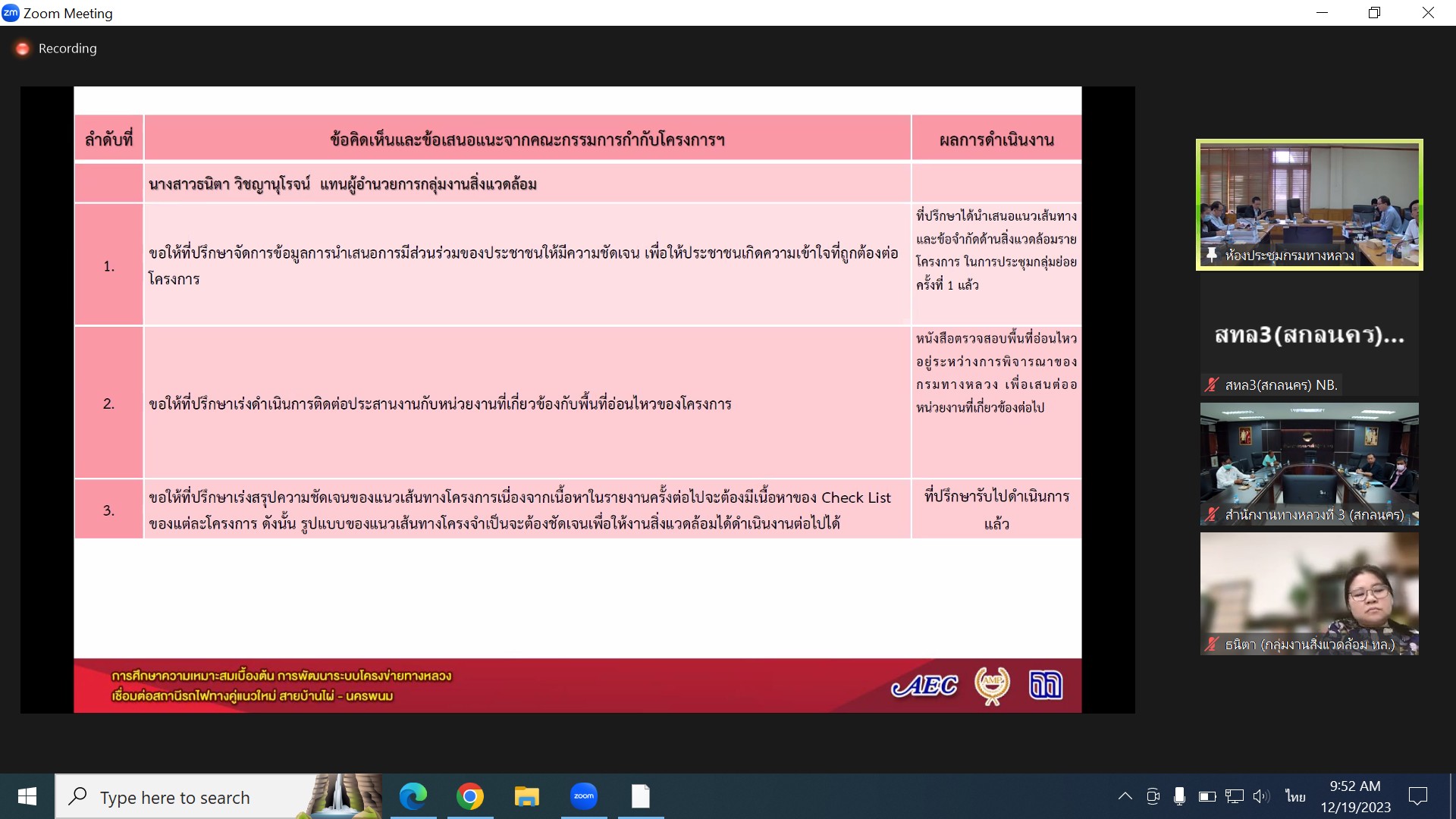Select the pinned ห้องประชุมกรมทางหลวง video thumbnail
The image size is (1456, 819).
tap(1309, 203)
